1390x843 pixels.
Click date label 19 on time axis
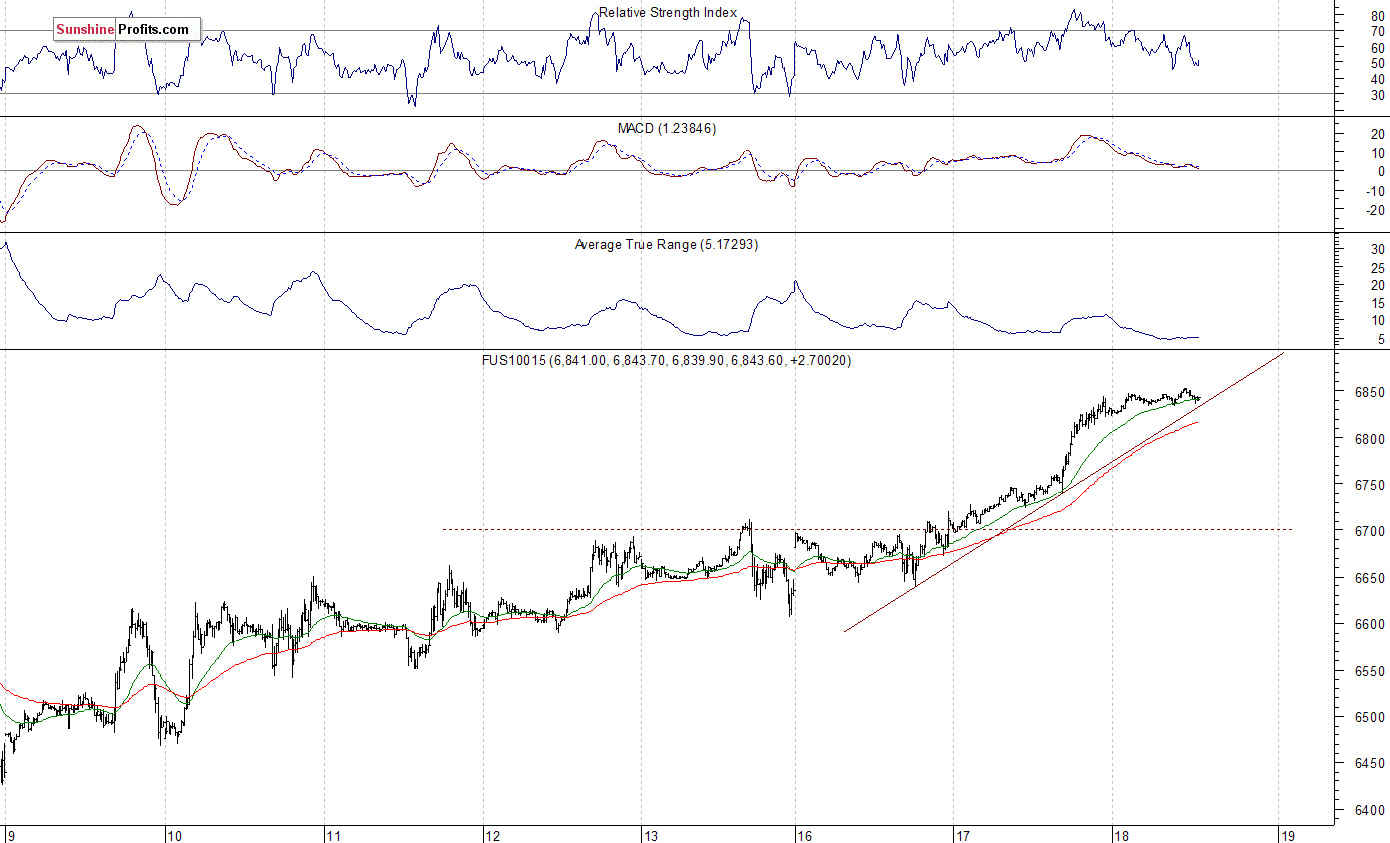click(1288, 835)
